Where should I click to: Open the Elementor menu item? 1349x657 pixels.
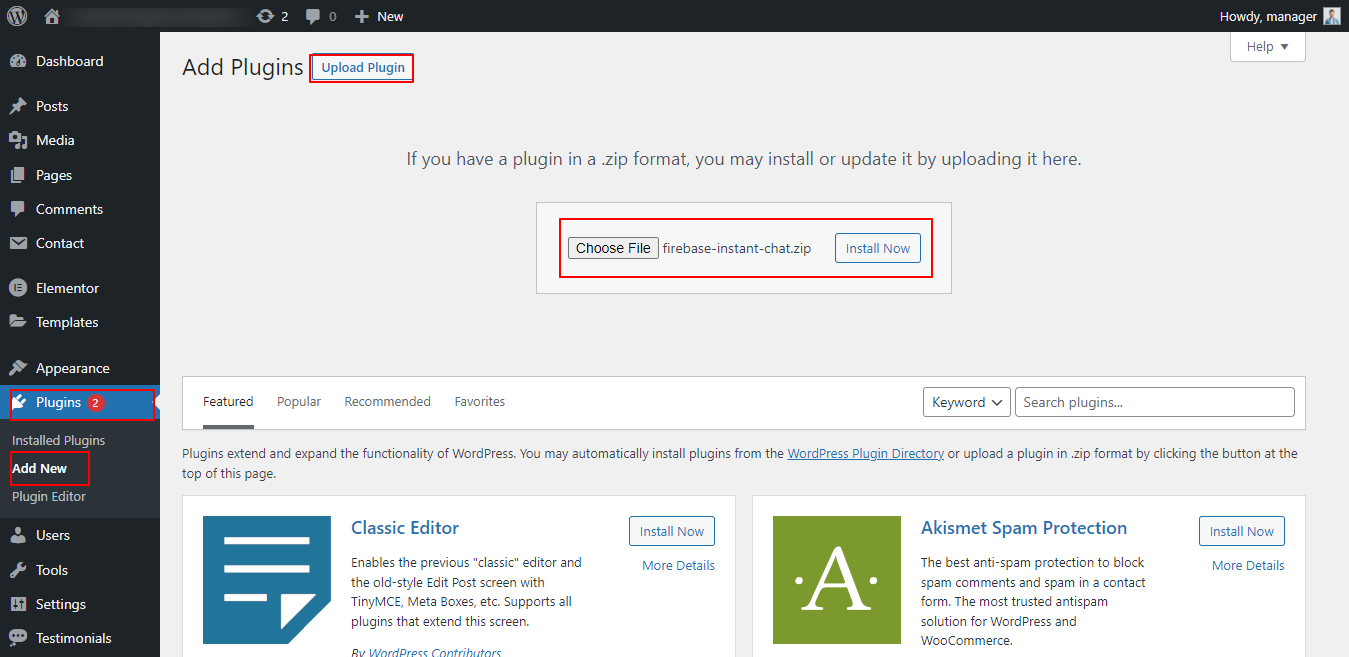(80, 288)
